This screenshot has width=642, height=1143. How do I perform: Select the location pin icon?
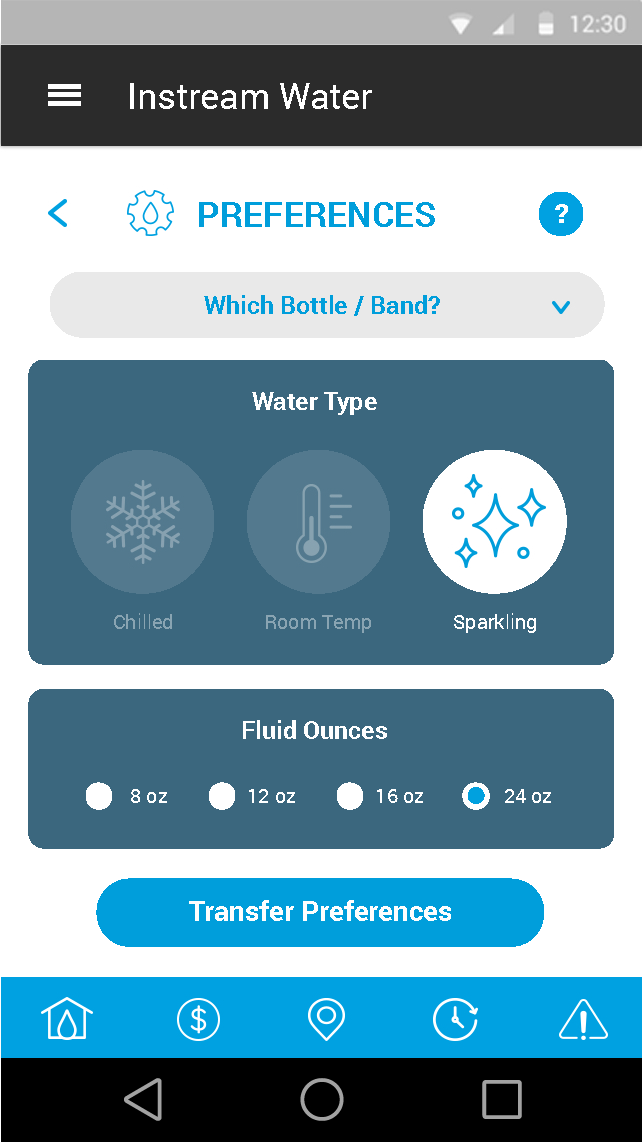point(326,1019)
